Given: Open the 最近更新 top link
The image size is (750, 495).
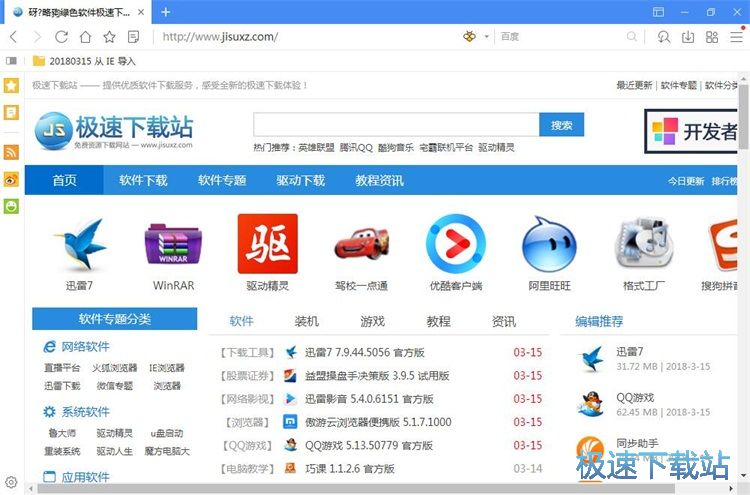Looking at the screenshot, I should point(634,85).
